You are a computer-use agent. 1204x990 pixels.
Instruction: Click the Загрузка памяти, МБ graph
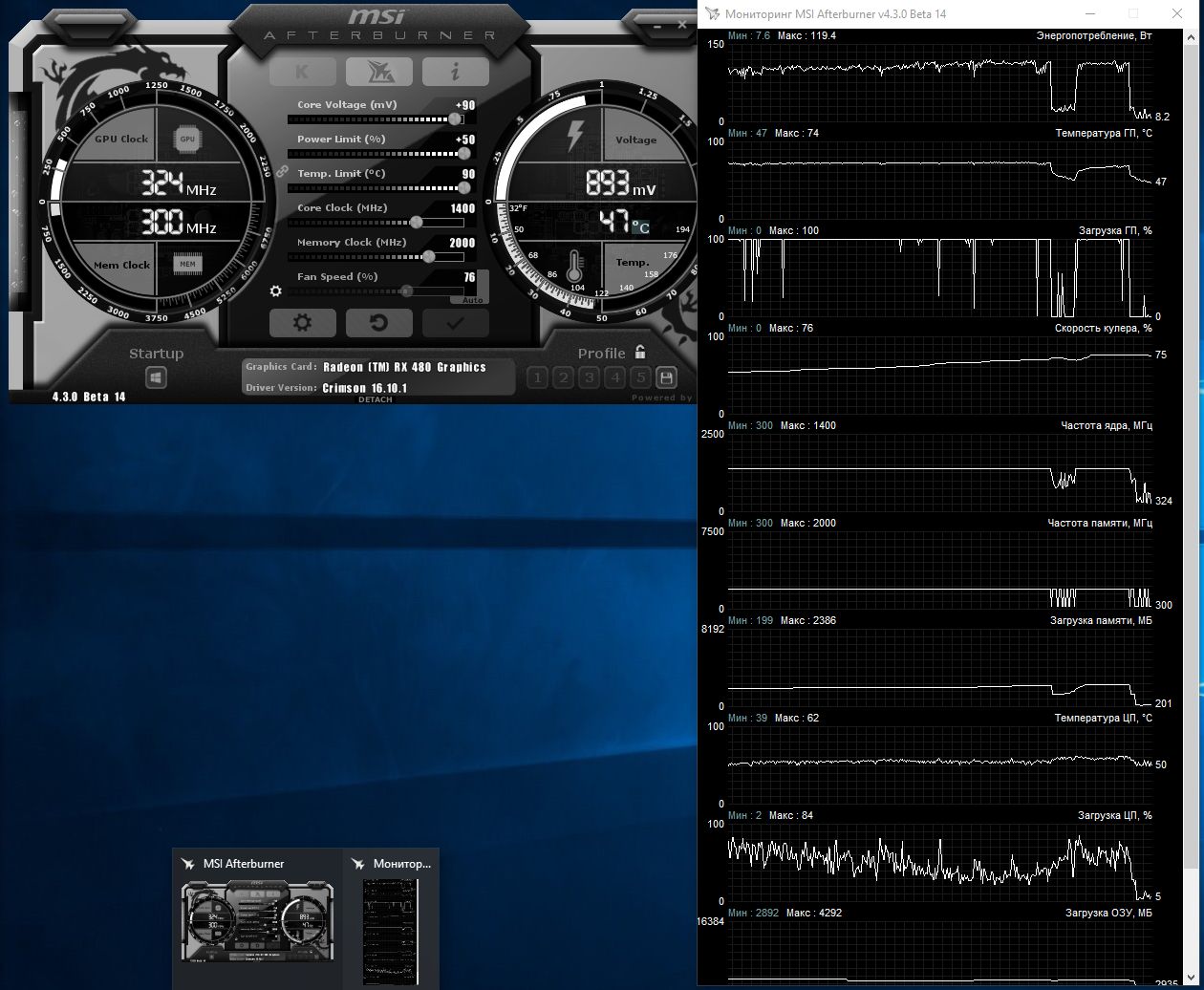coord(940,668)
